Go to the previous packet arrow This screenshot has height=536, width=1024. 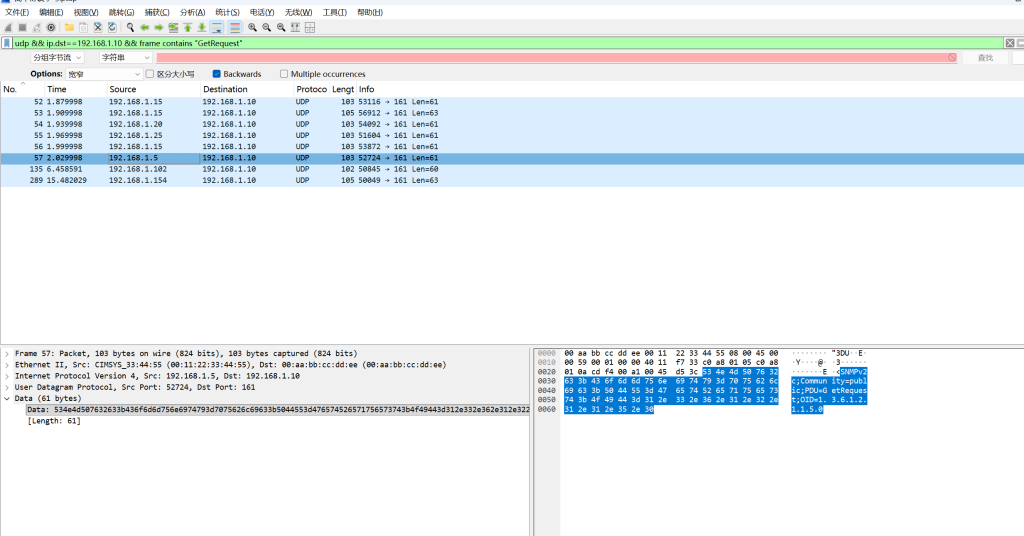coord(145,27)
